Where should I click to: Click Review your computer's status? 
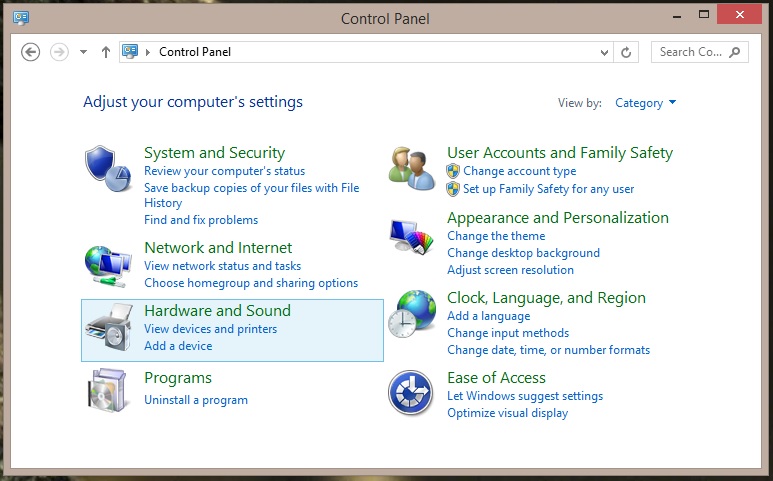tap(224, 171)
